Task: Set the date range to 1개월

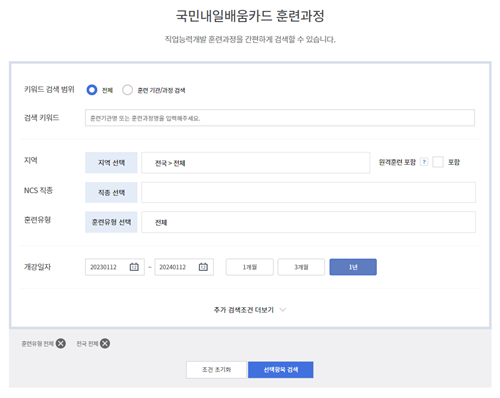Action: [250, 267]
